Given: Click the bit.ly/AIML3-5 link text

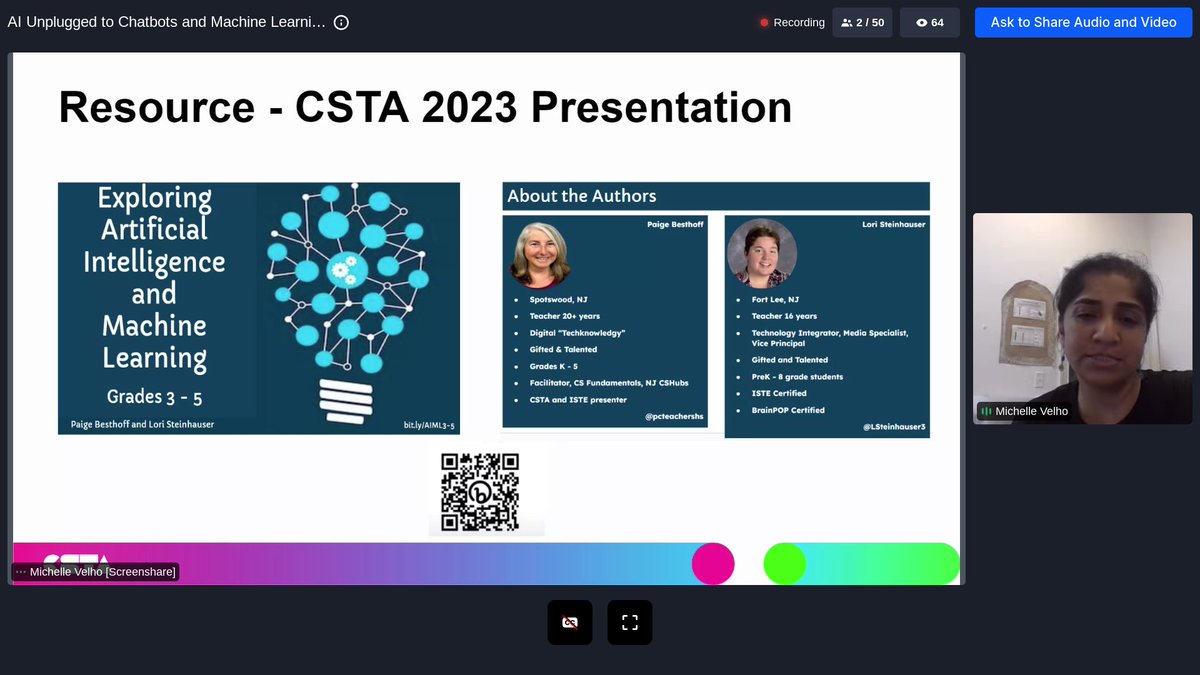Looking at the screenshot, I should [429, 425].
